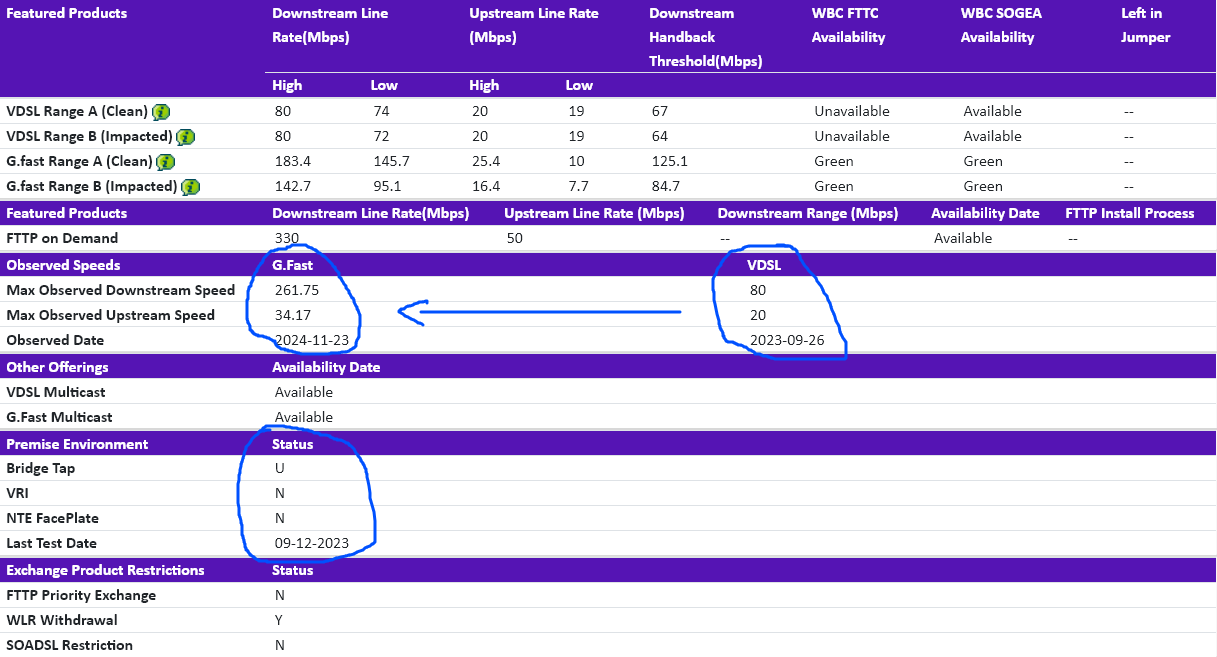Select the FTTP Priority Exchange row label
Viewport: 1217px width, 657px height.
pyautogui.click(x=81, y=595)
